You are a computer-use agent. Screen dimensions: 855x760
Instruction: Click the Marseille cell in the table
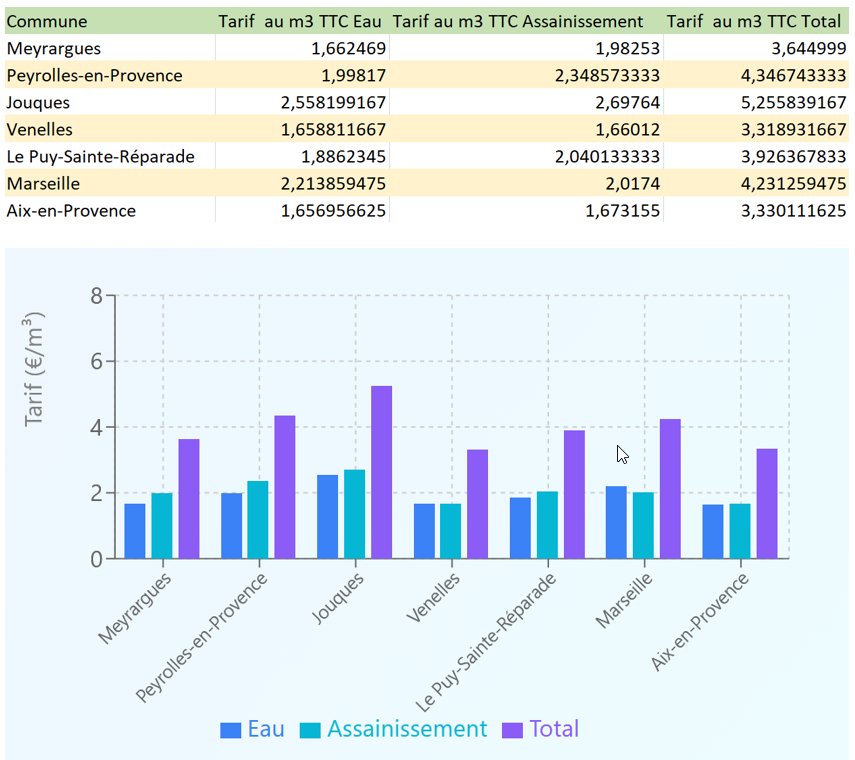43,183
